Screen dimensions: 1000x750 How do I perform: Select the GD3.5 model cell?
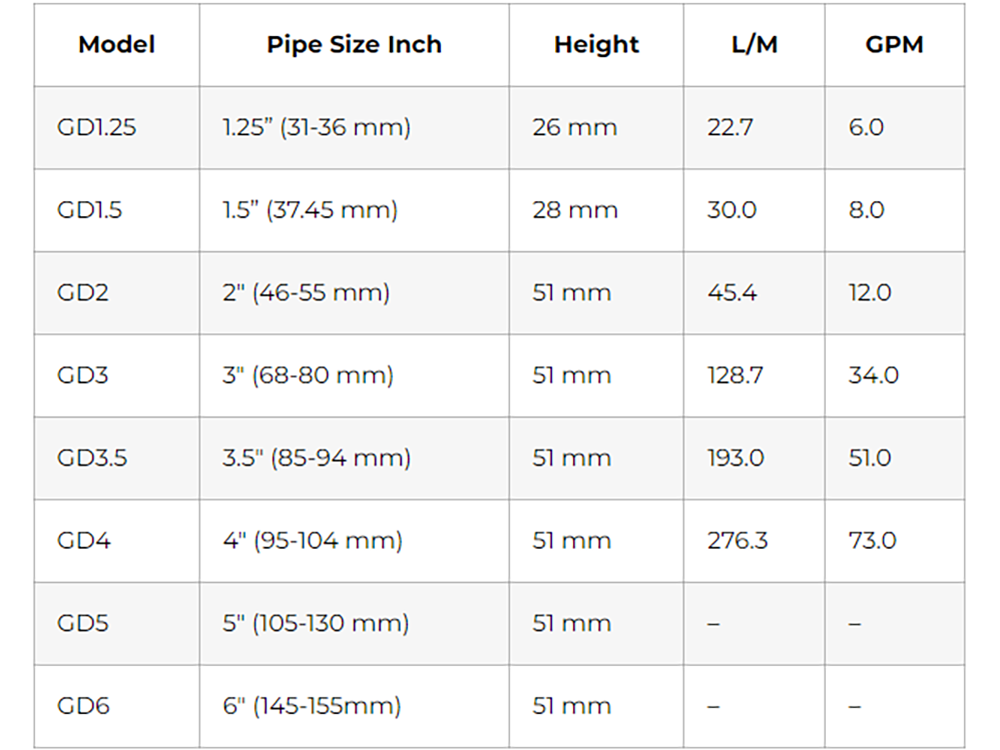(x=92, y=458)
